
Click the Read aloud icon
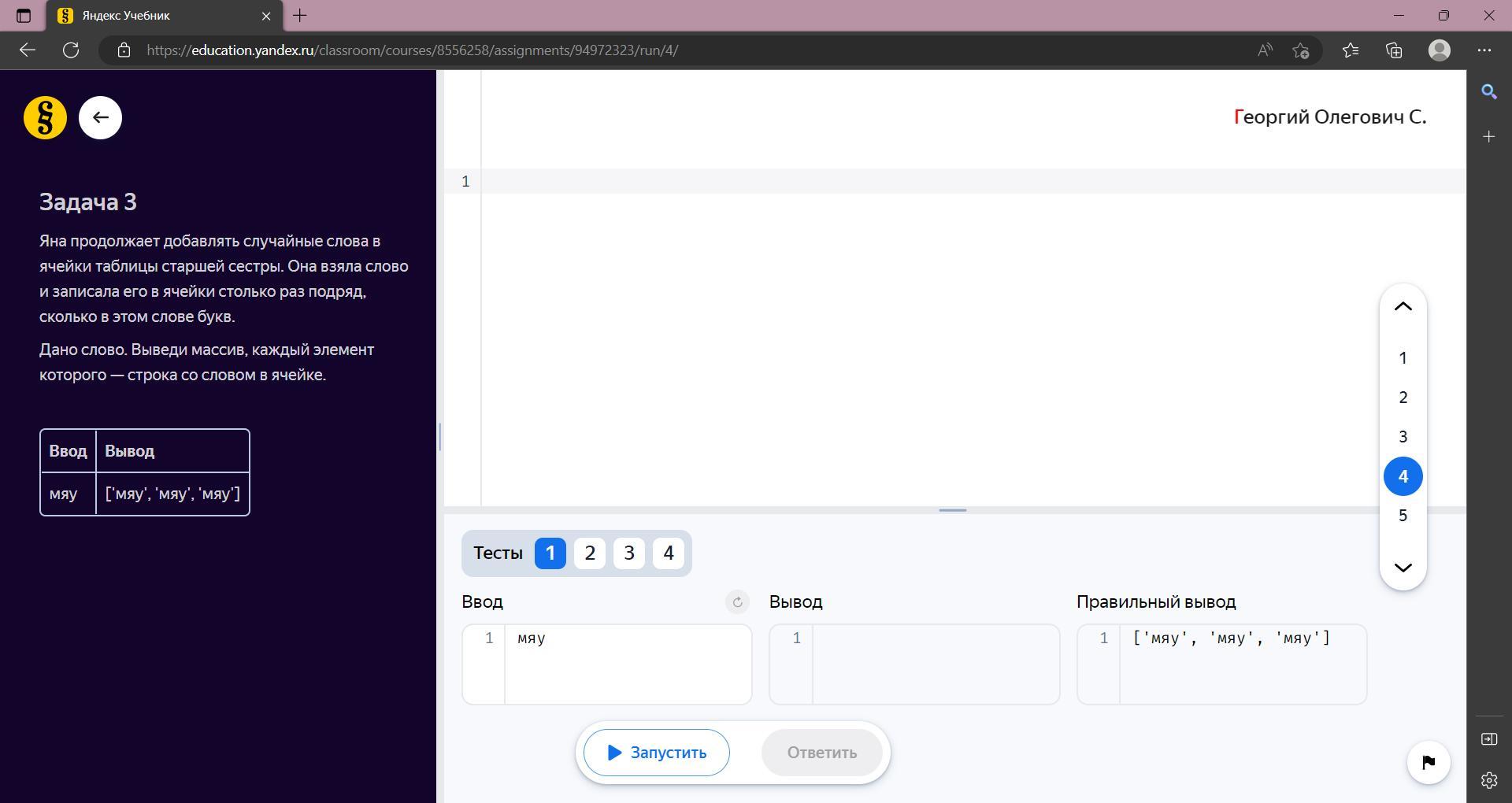pyautogui.click(x=1265, y=50)
